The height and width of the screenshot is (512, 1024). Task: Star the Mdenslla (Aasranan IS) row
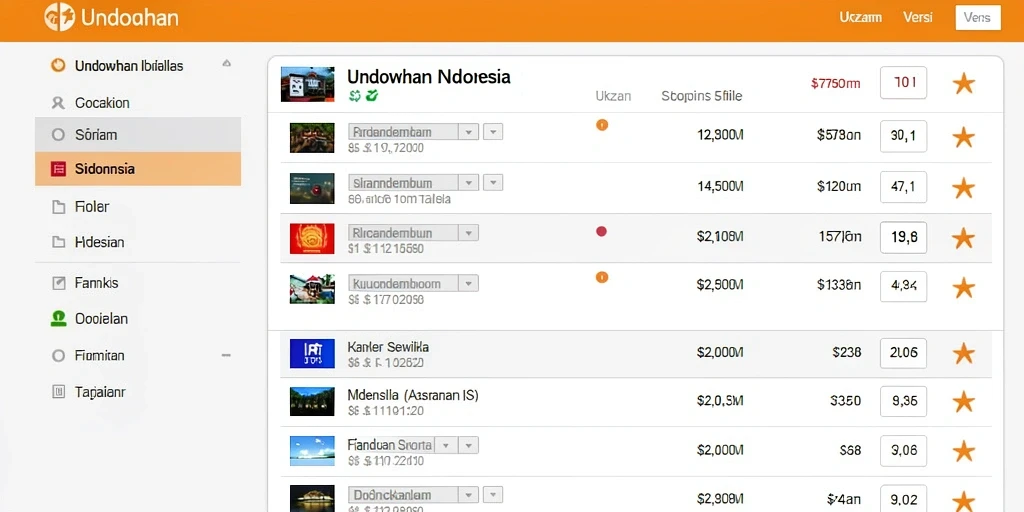click(963, 402)
